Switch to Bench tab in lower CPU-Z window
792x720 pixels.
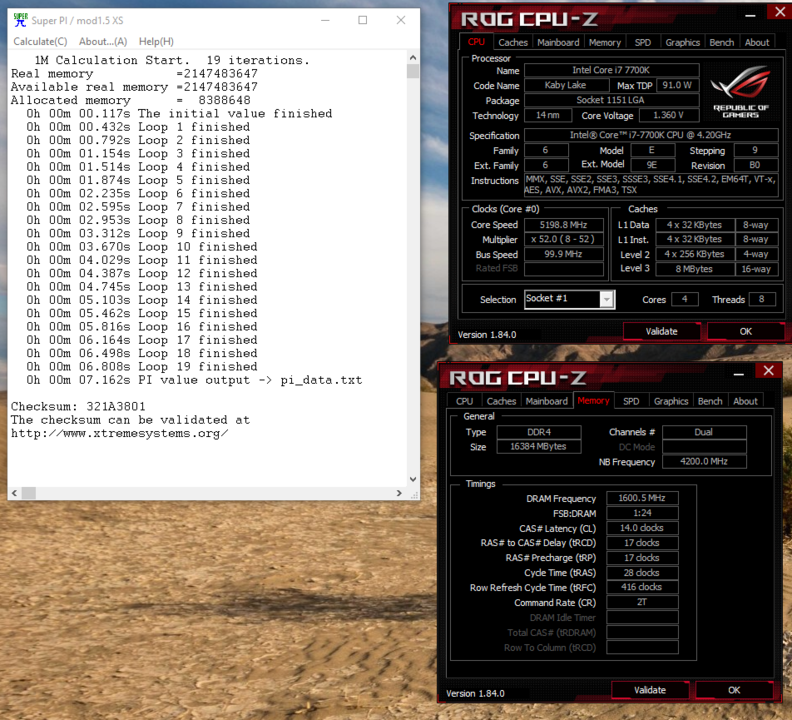tap(710, 401)
